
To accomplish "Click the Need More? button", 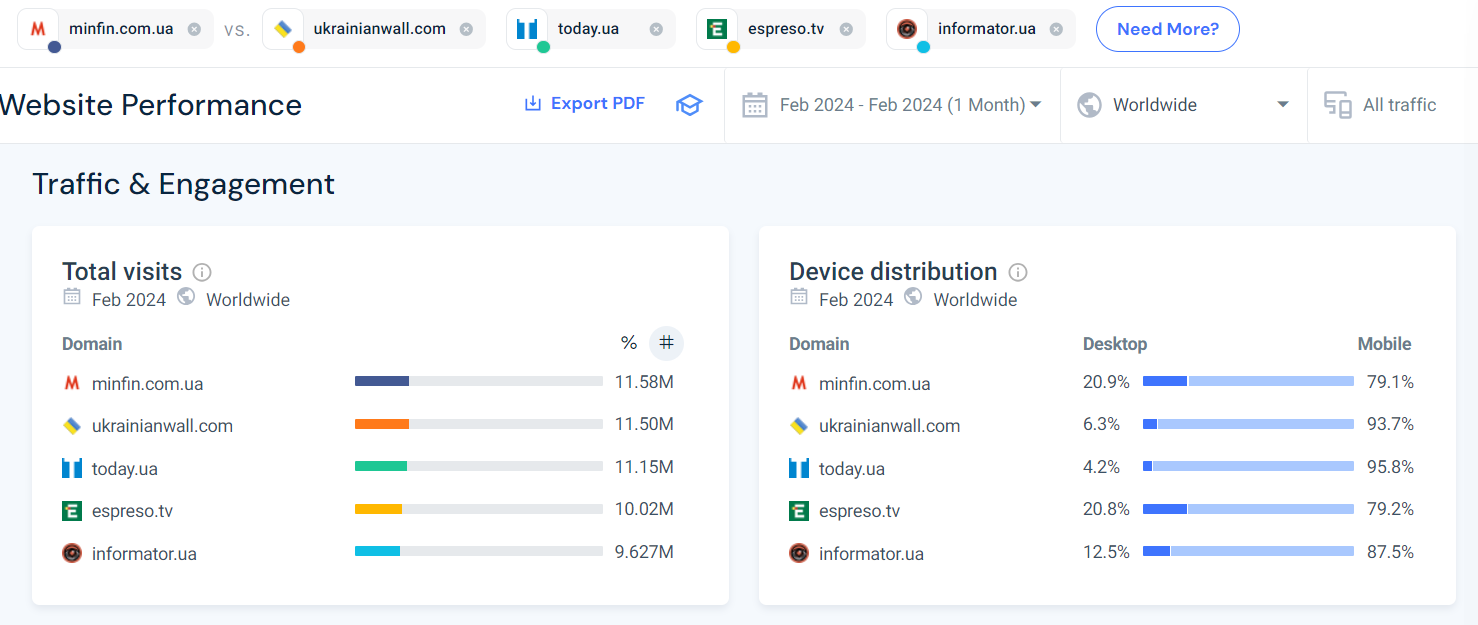I will pyautogui.click(x=1167, y=29).
